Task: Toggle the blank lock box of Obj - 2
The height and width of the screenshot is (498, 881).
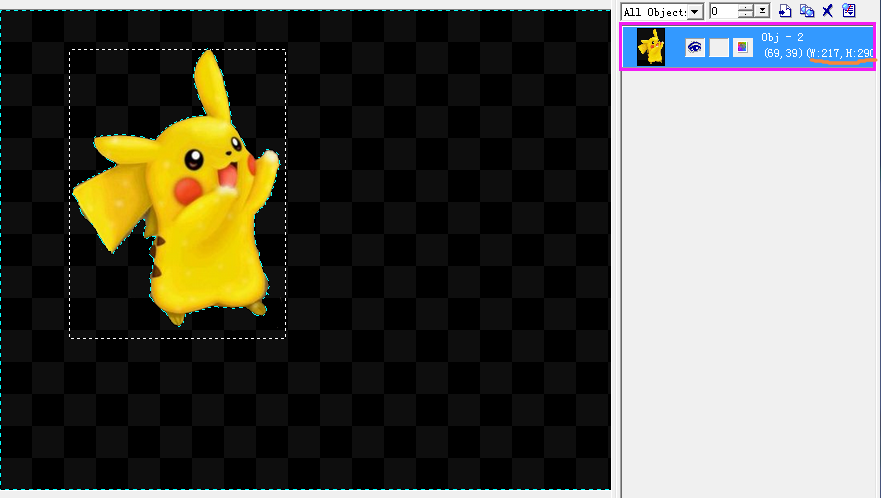Action: (719, 47)
